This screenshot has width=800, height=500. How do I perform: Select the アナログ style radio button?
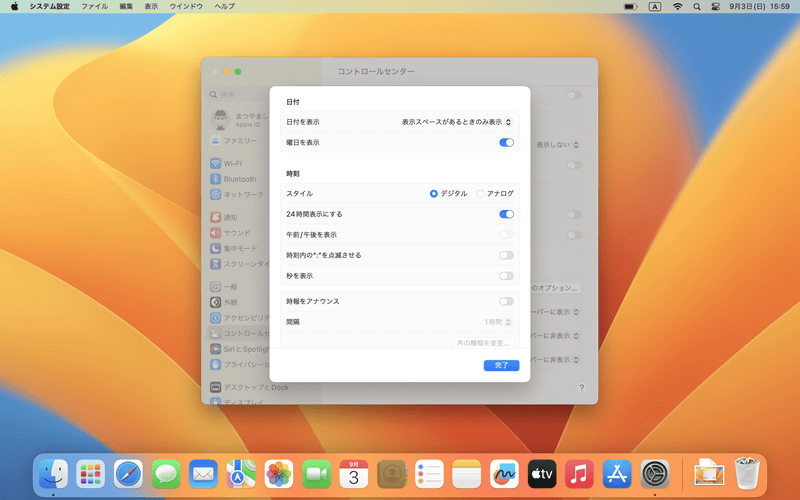[x=480, y=193]
